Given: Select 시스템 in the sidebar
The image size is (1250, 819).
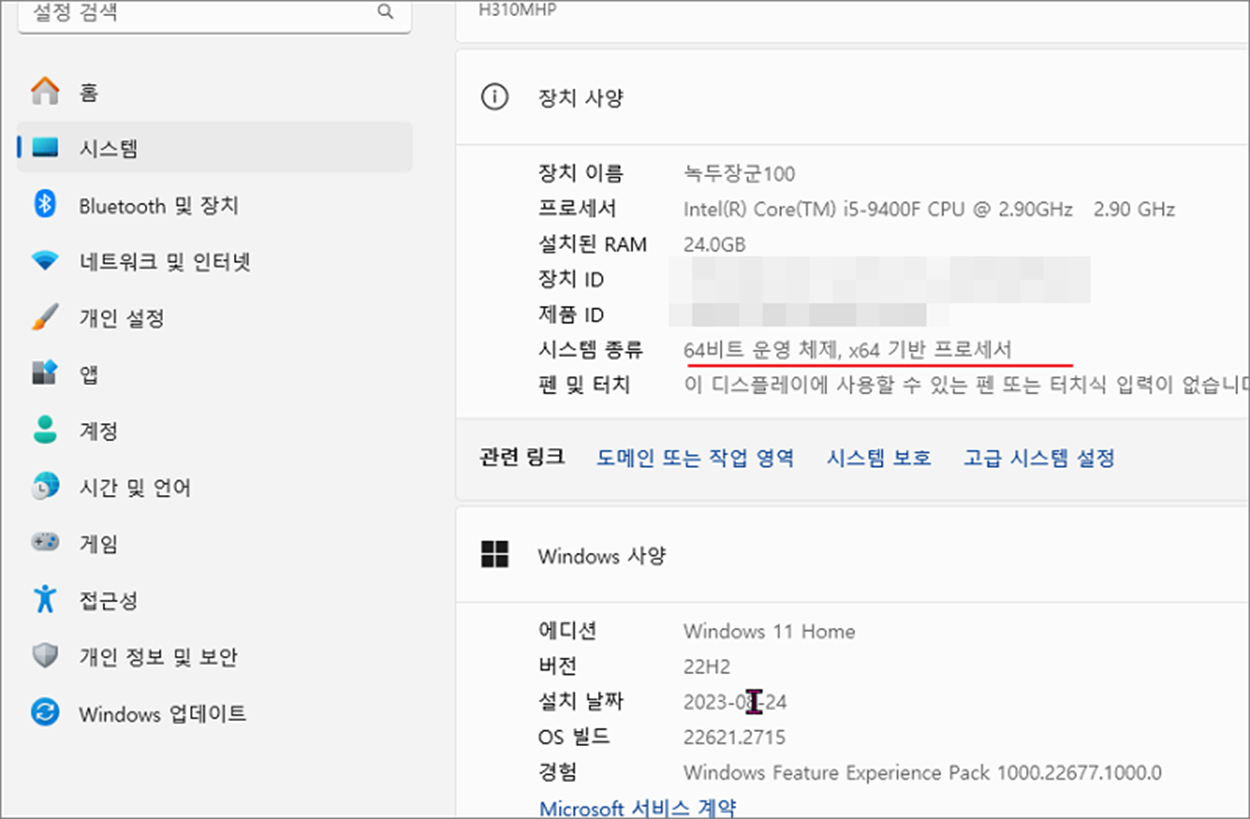Looking at the screenshot, I should [x=215, y=148].
